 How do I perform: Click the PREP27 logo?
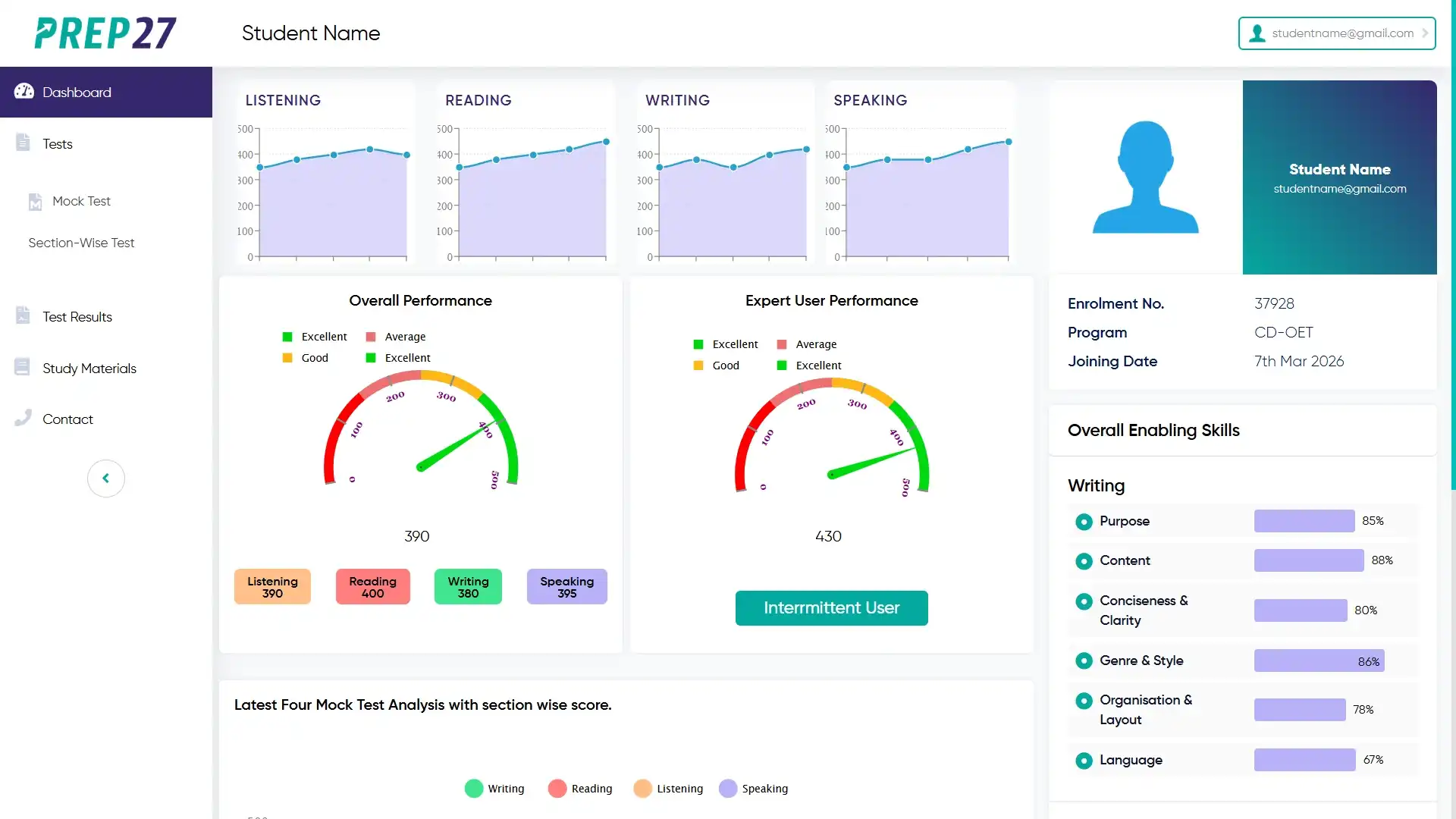point(105,33)
